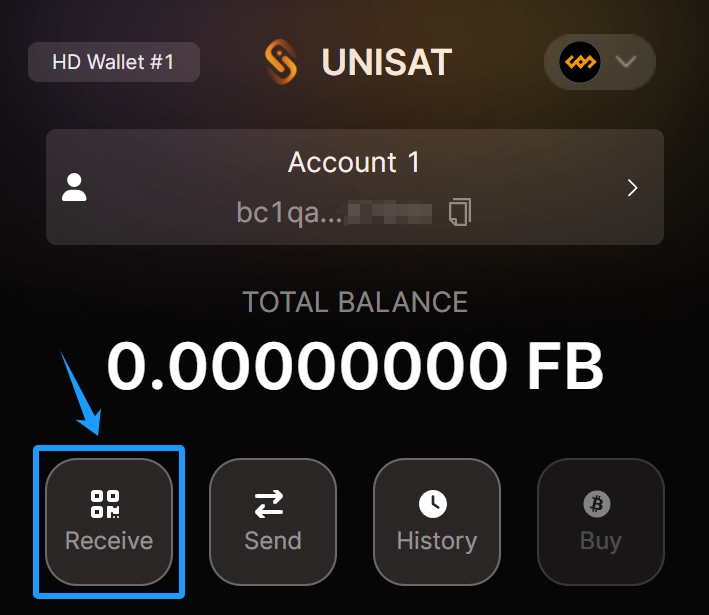Click the Send button label
Image resolution: width=709 pixels, height=615 pixels.
tap(273, 541)
